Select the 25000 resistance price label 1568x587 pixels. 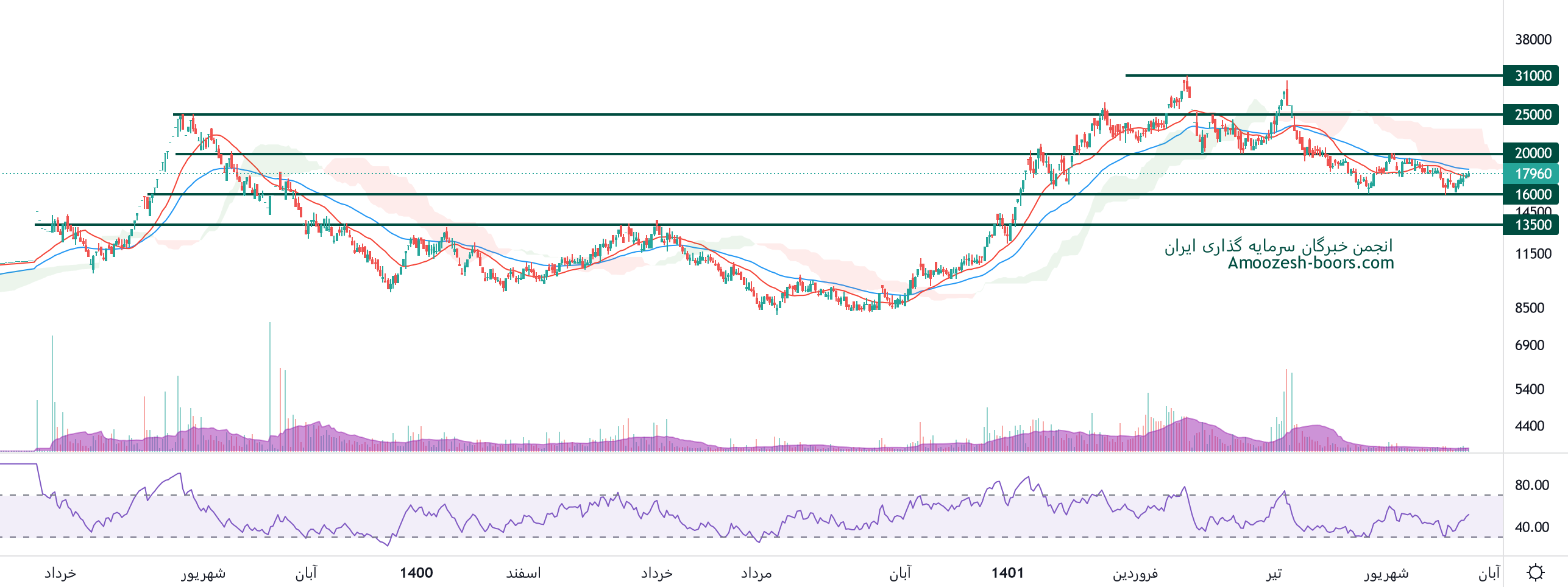click(x=1532, y=114)
